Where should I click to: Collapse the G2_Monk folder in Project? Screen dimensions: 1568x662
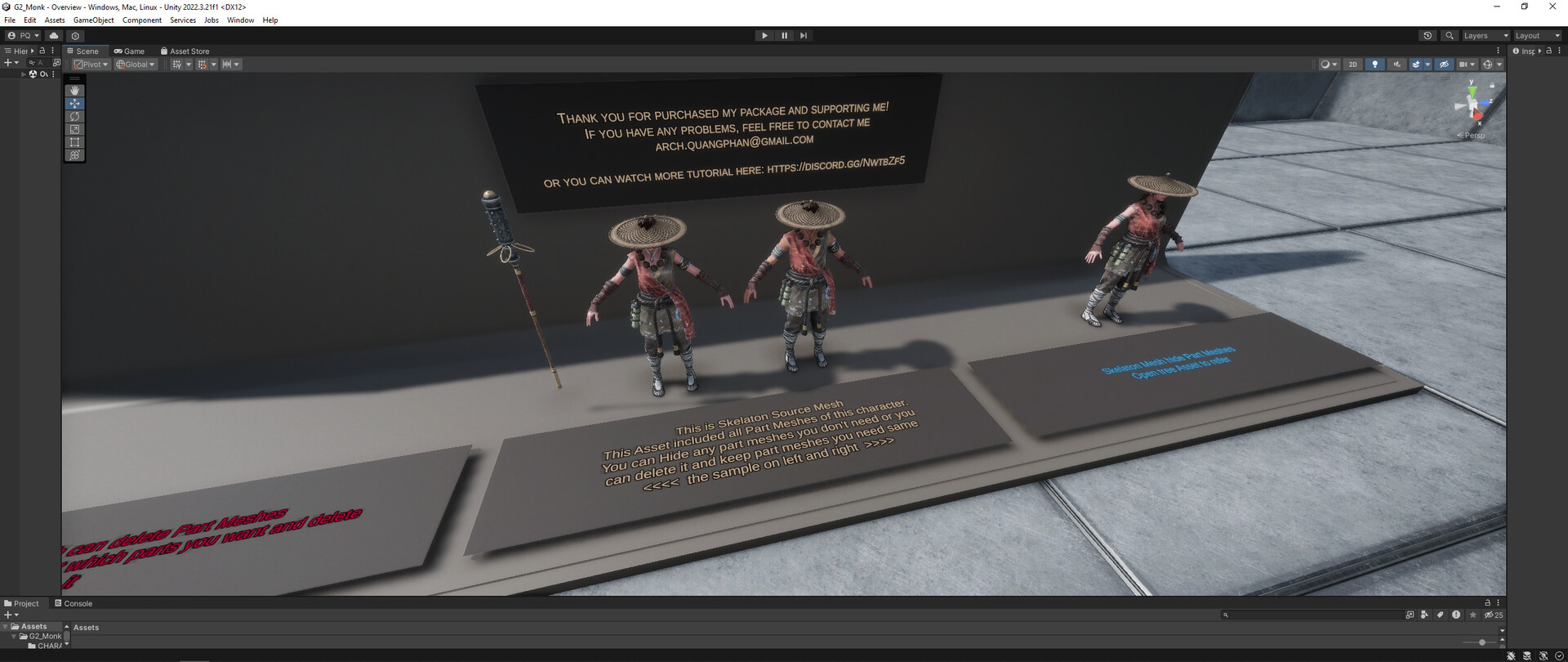click(x=14, y=637)
